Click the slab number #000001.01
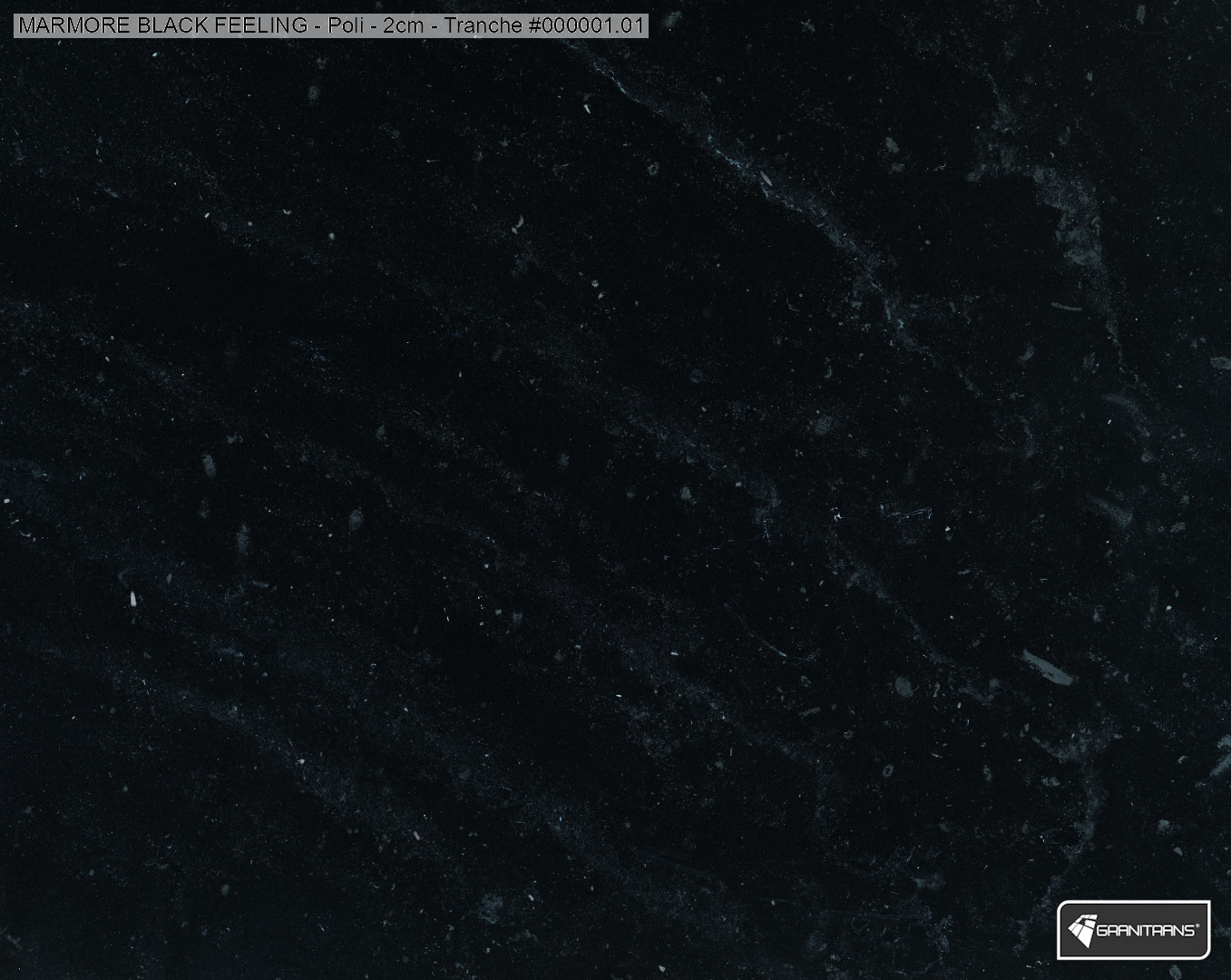Viewport: 1231px width, 980px height. [x=585, y=25]
